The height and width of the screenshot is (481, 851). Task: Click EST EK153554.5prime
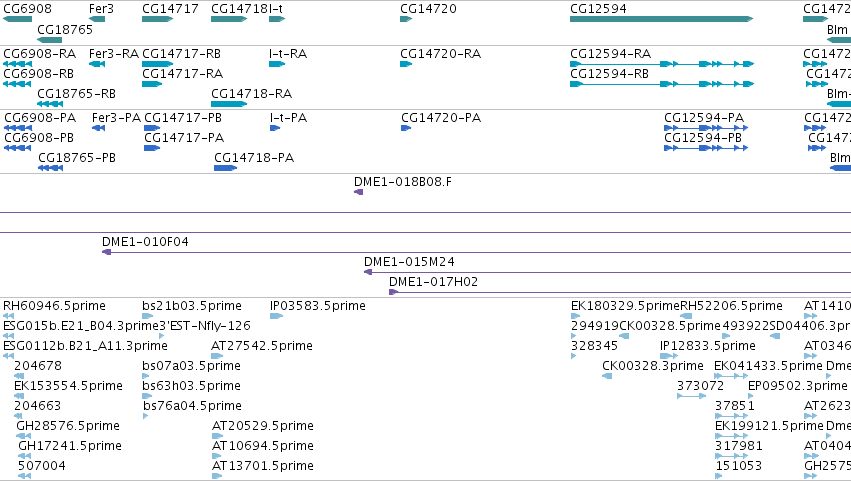(68, 387)
